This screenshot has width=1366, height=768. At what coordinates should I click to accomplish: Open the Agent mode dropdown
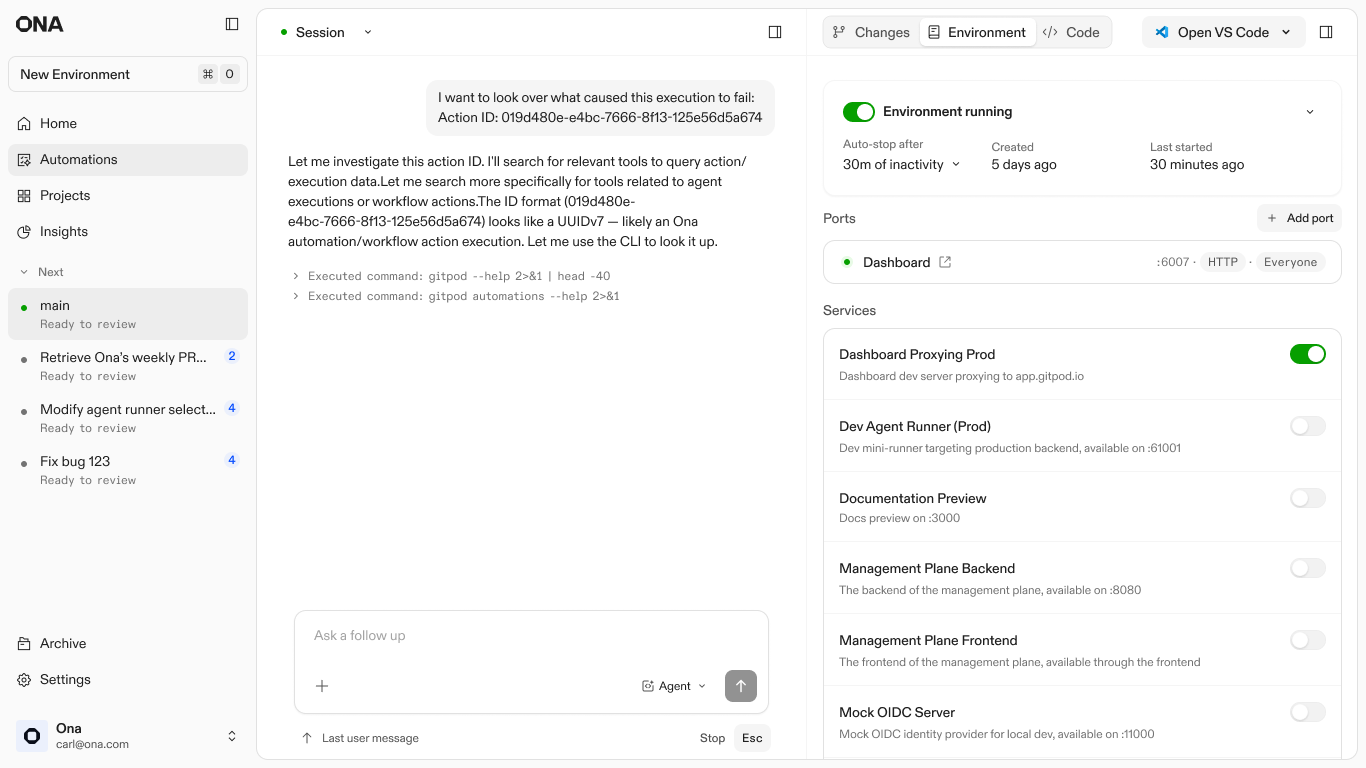pos(674,686)
